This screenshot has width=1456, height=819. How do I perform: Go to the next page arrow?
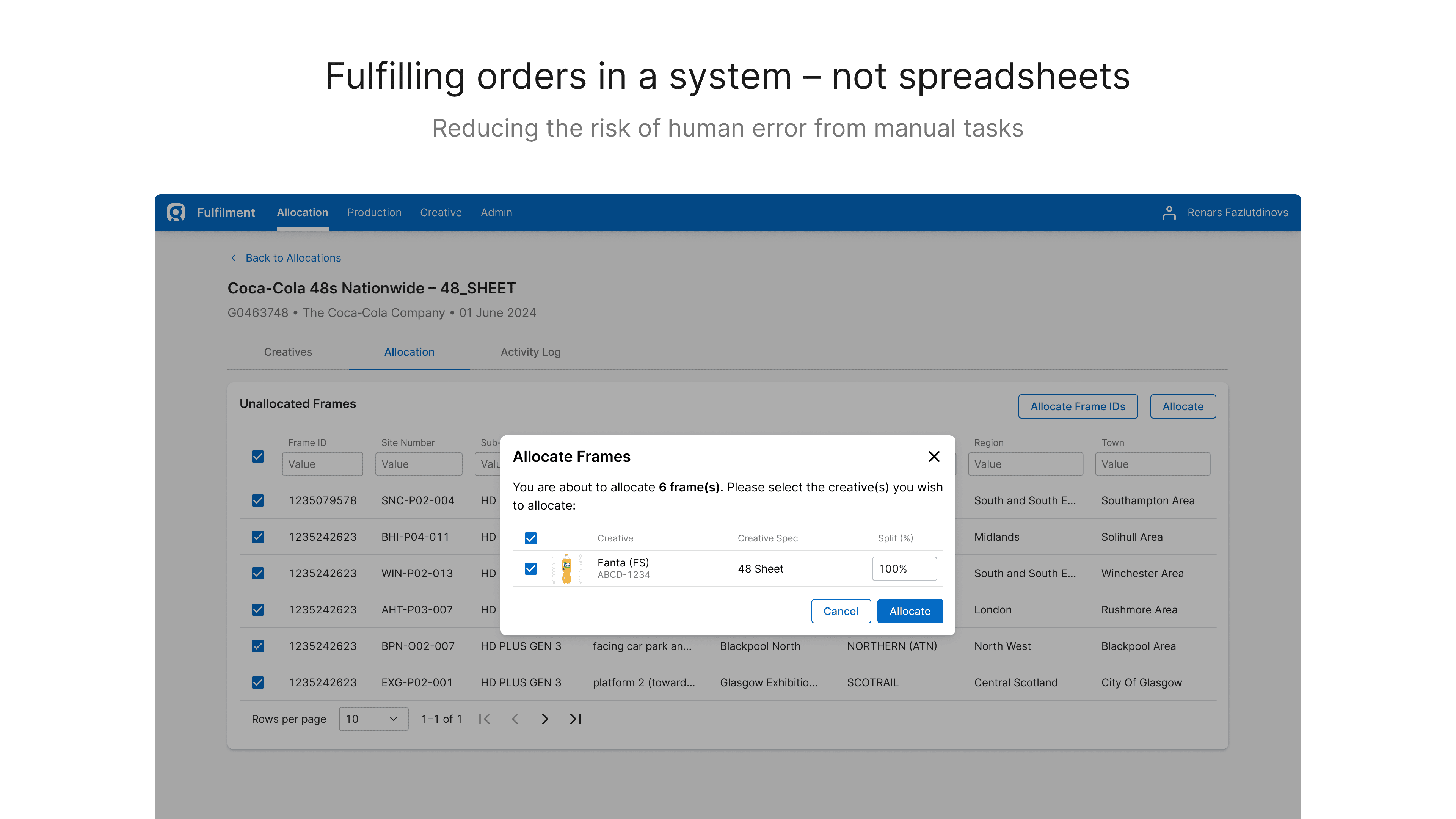(x=545, y=719)
